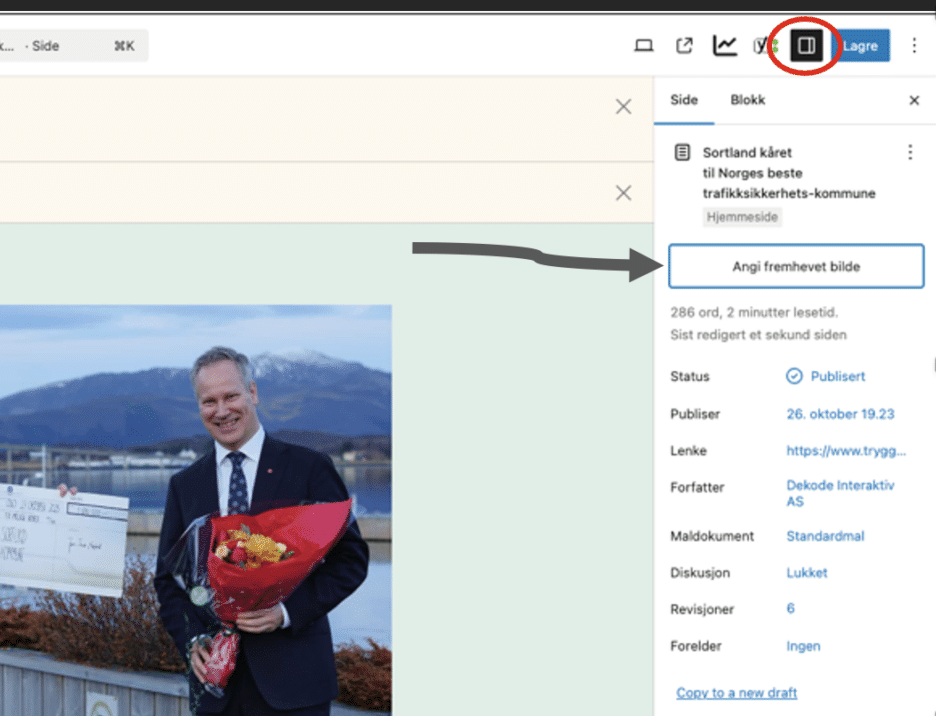Dismiss the lower notice banner
Viewport: 936px width, 716px height.
click(x=623, y=193)
